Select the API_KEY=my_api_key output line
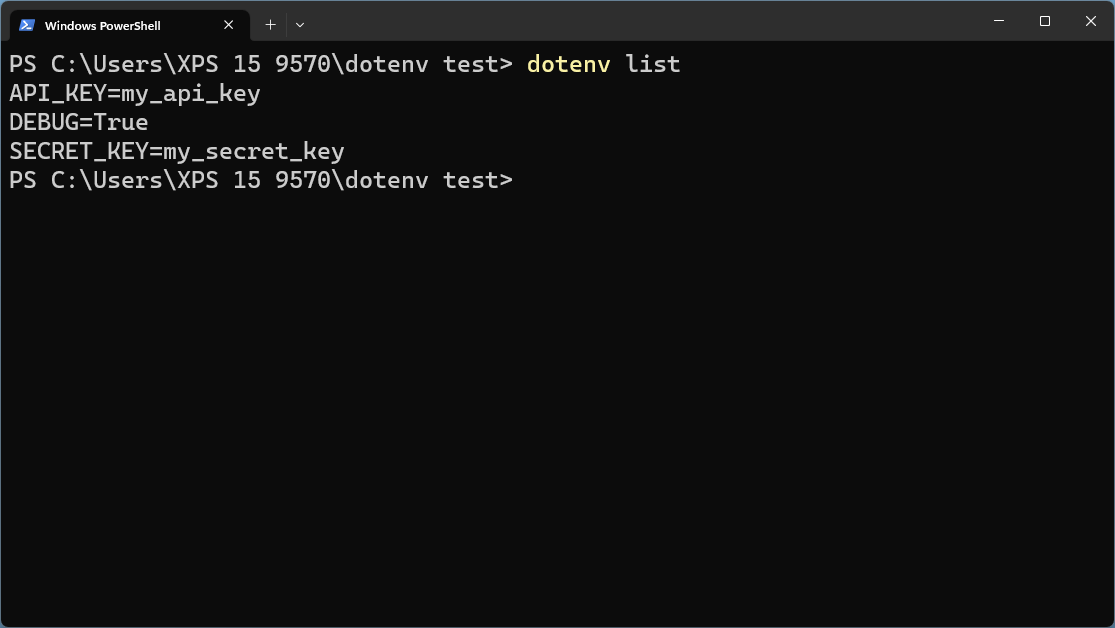 [x=134, y=93]
